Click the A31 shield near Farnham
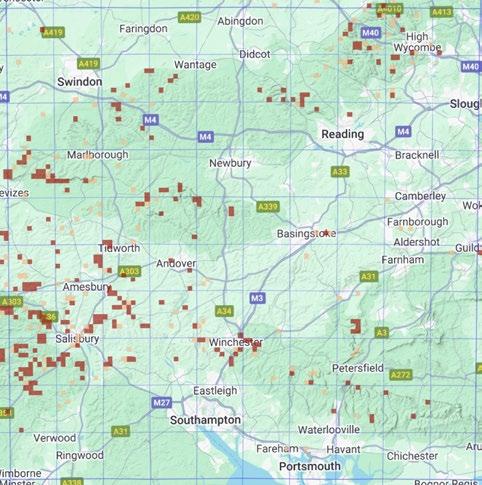This screenshot has height=485, width=482. pos(368,276)
